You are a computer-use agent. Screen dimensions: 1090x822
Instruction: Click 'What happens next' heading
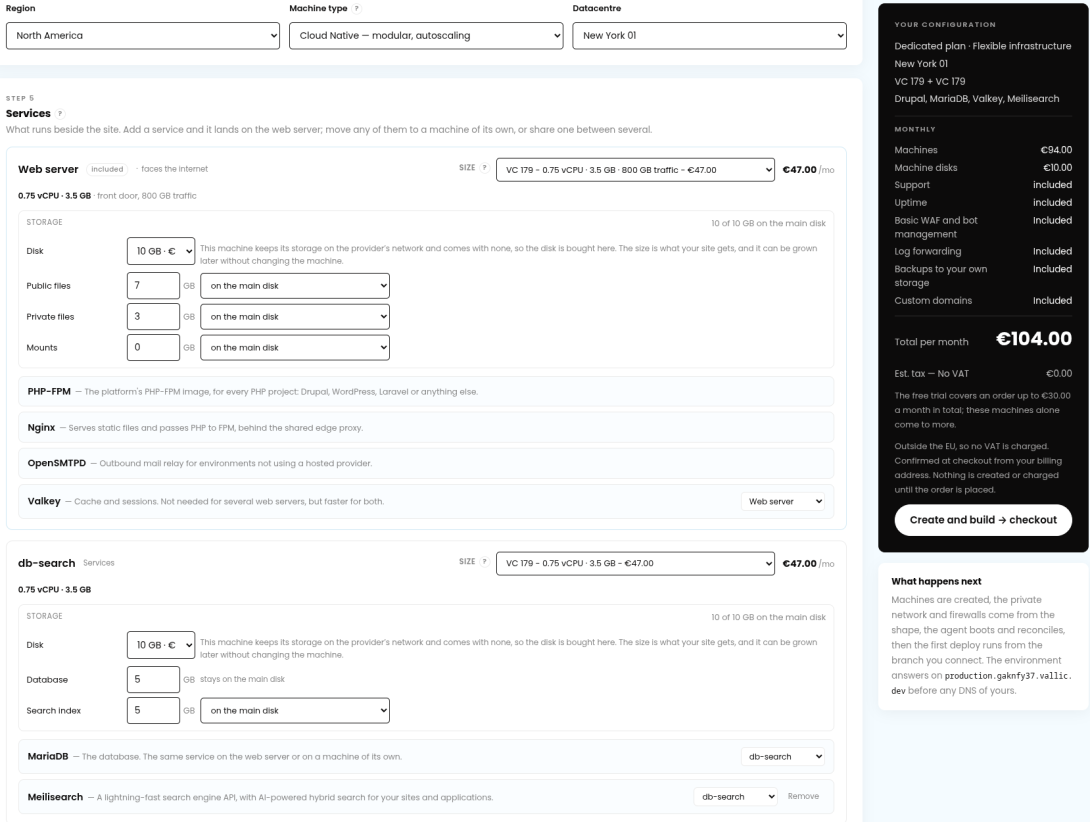936,581
